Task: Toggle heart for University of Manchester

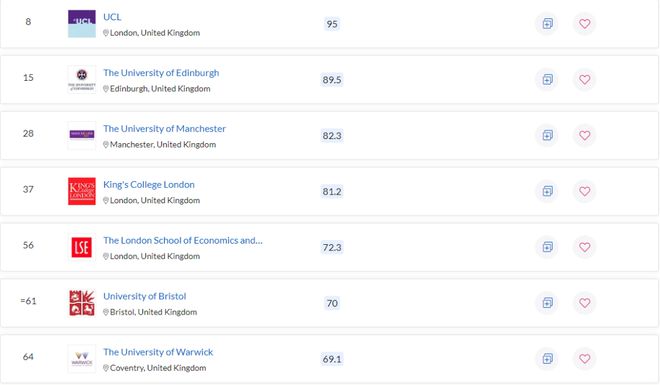Action: click(x=584, y=135)
